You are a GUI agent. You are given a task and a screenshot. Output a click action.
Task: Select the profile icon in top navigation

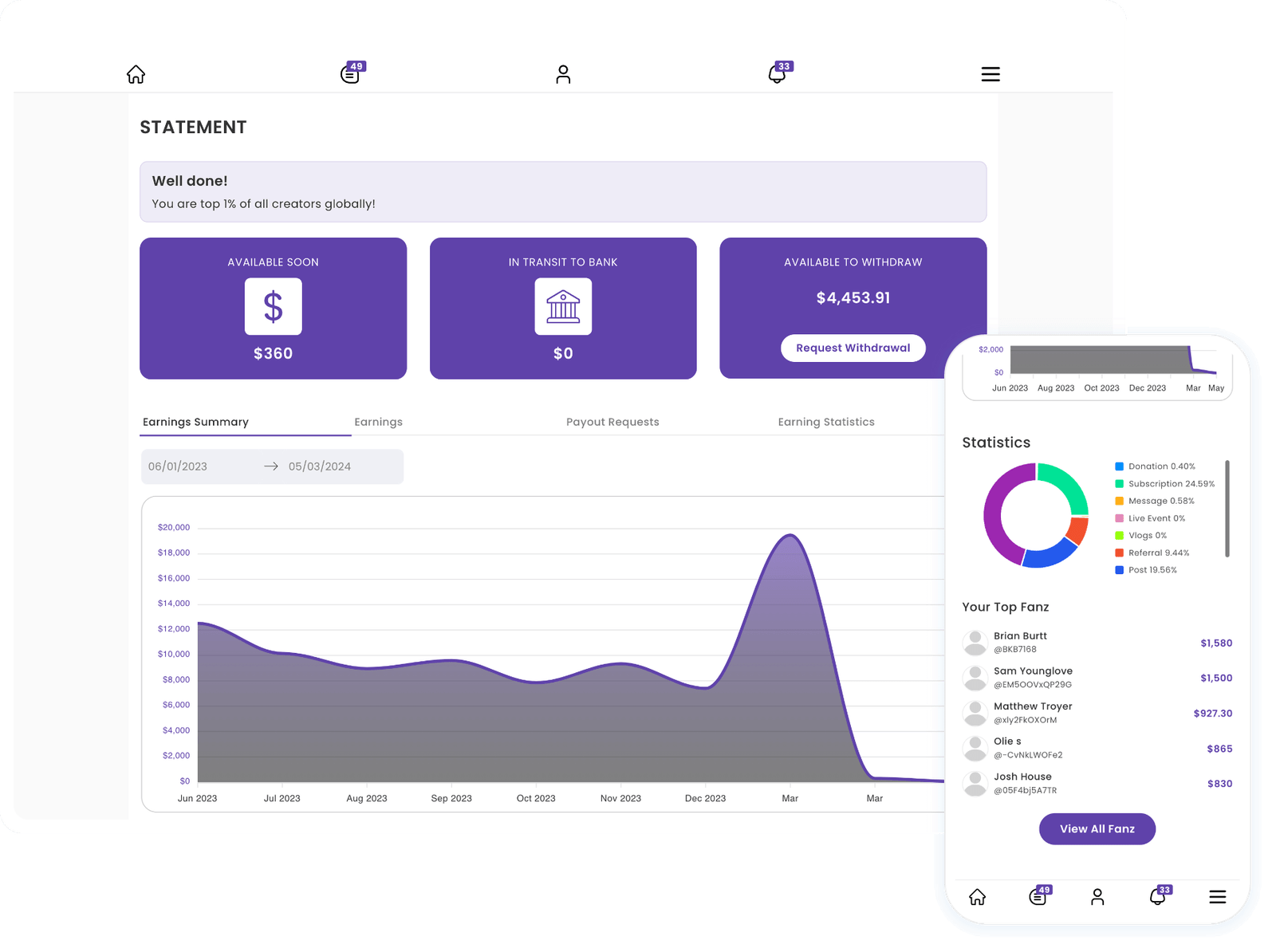click(x=563, y=74)
